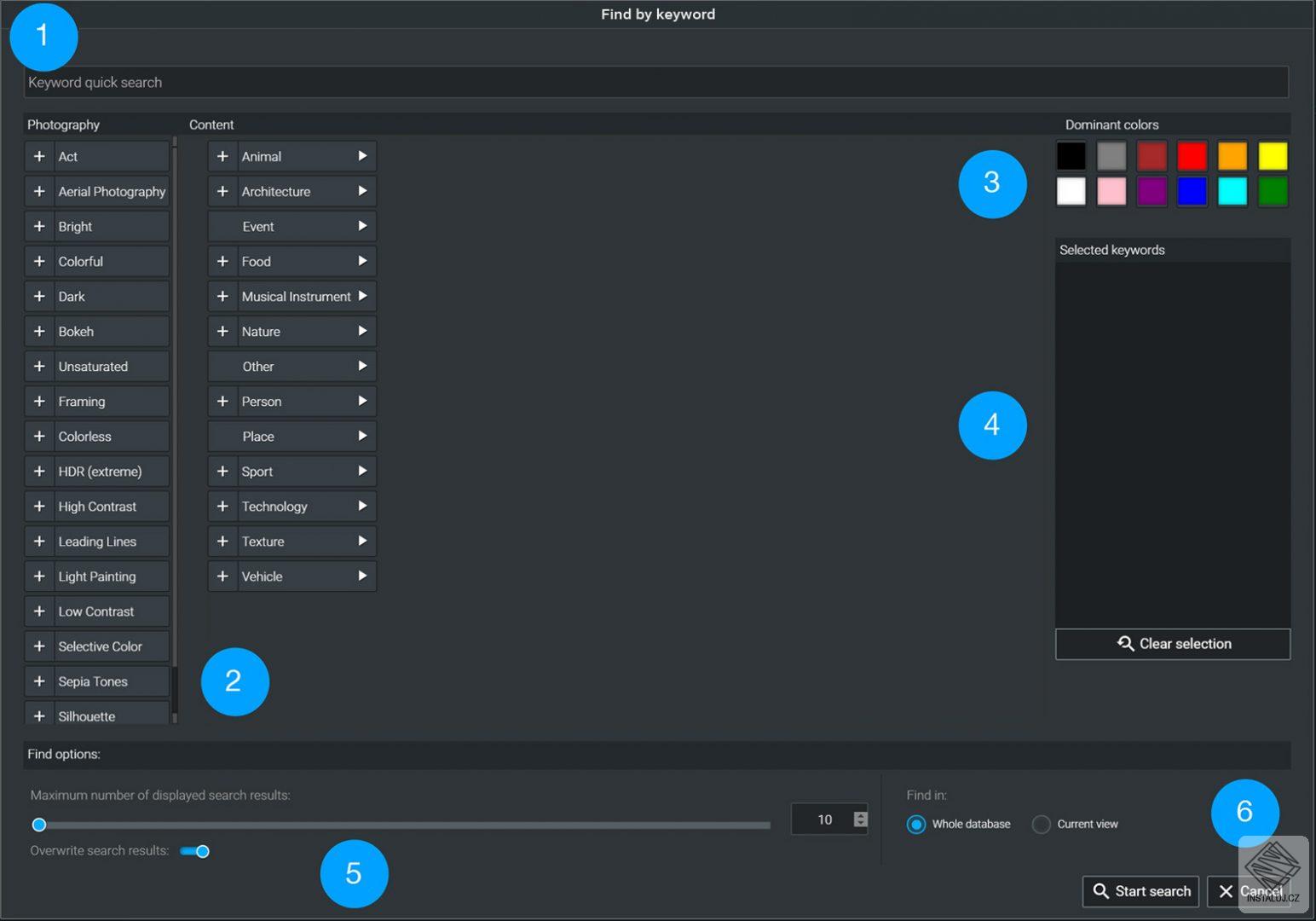
Task: Expand the Nature submenu arrow
Action: (x=362, y=331)
